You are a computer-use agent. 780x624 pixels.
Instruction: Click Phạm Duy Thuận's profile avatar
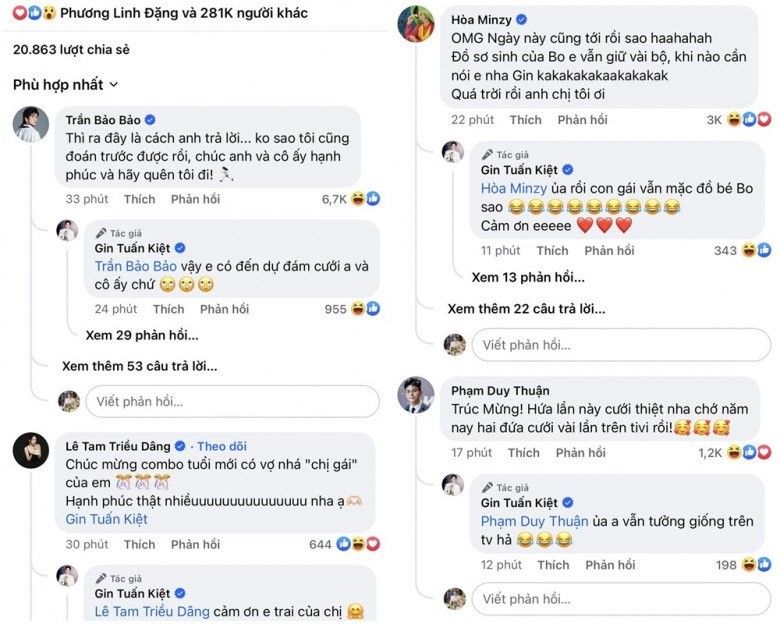(x=416, y=394)
